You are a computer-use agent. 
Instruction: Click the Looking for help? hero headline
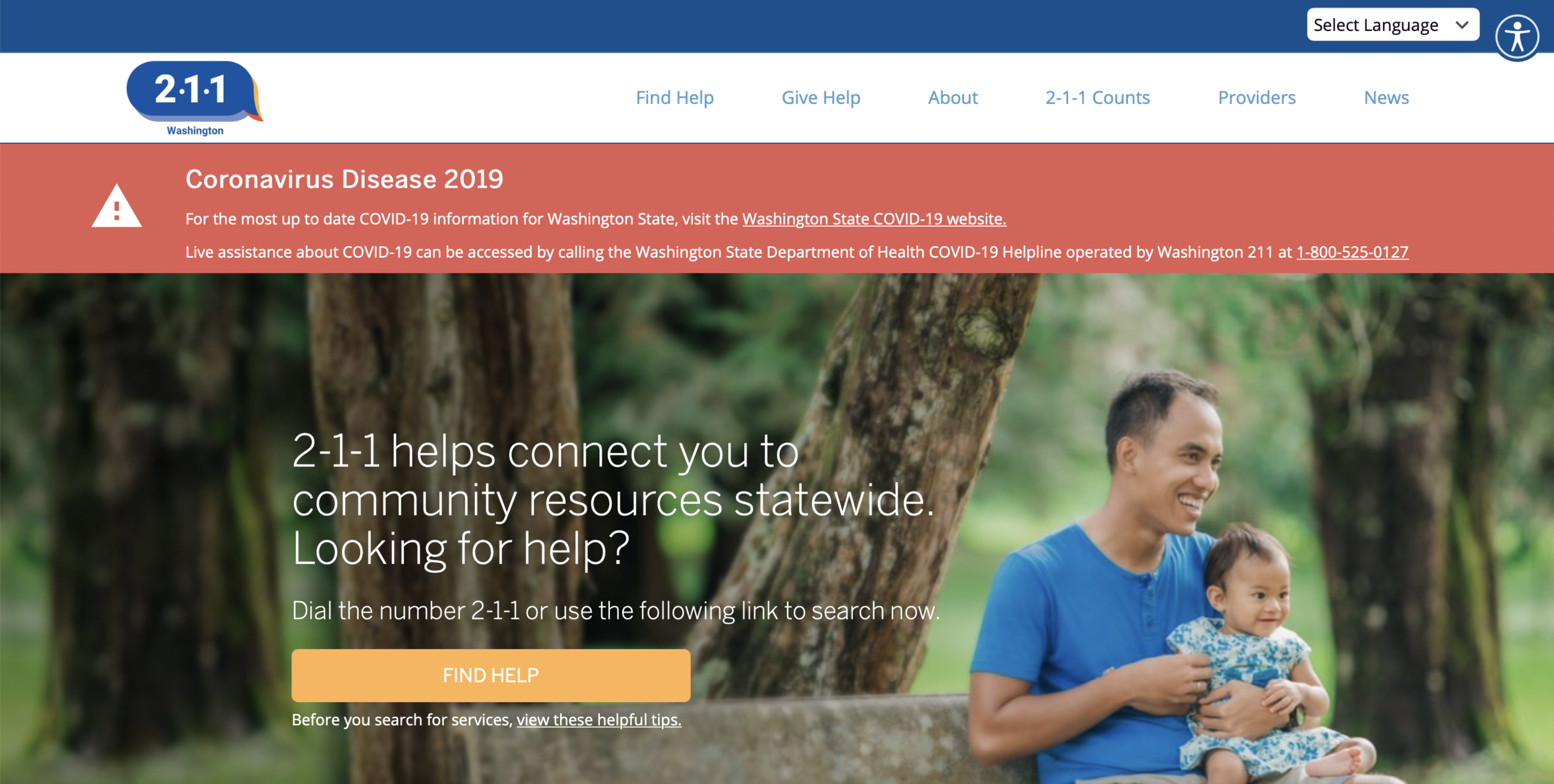click(x=460, y=549)
